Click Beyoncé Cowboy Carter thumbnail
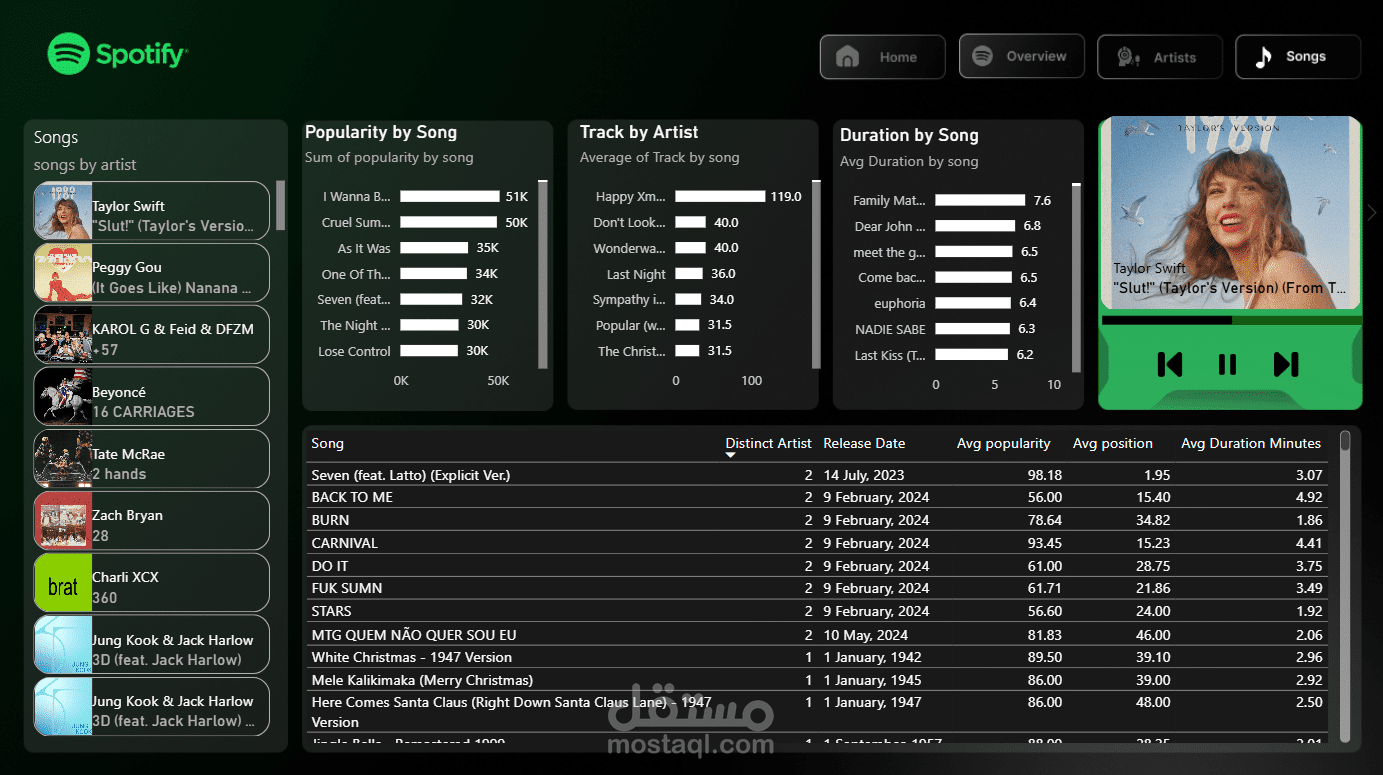 [63, 397]
